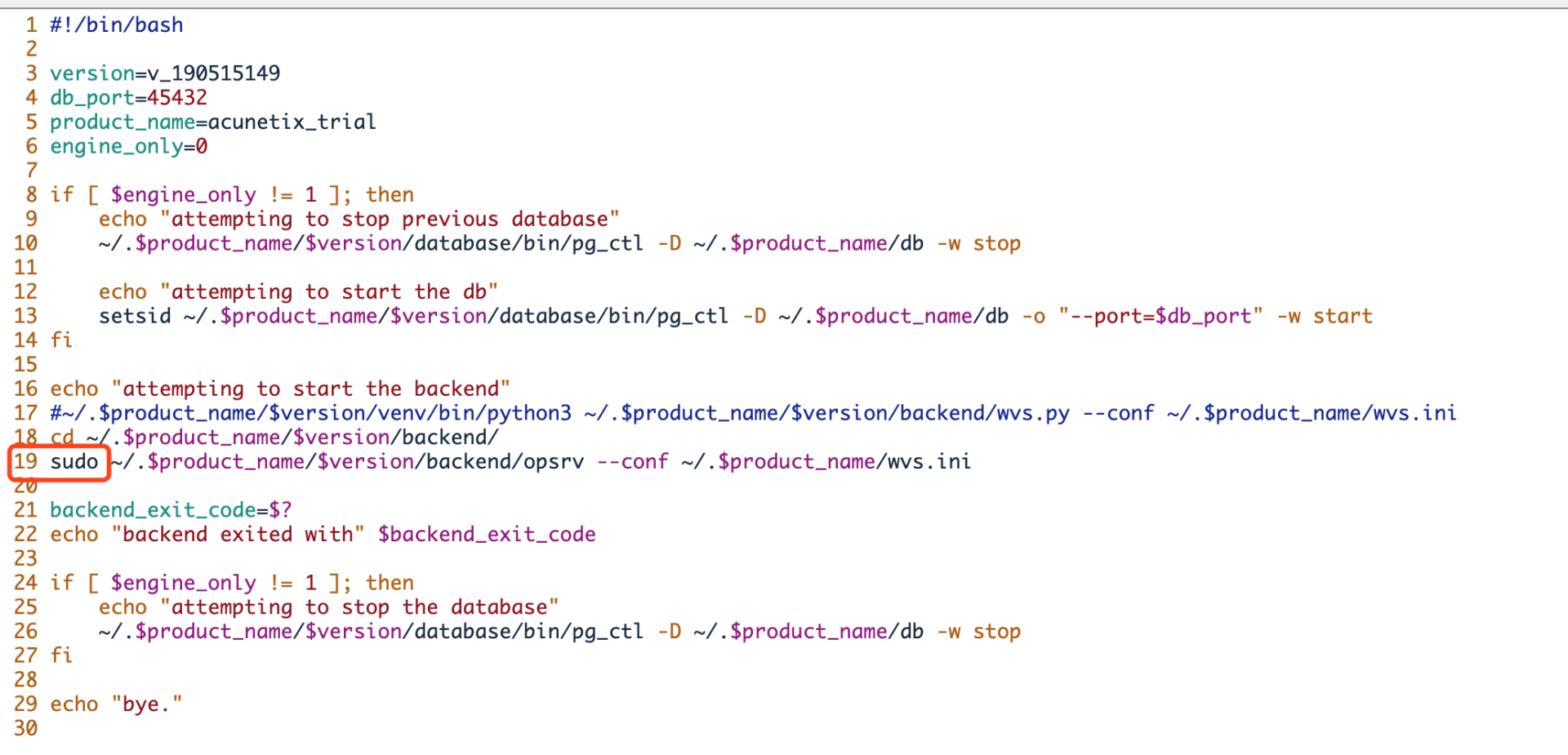Click the shebang line #!/bin/bash
The height and width of the screenshot is (755, 1568).
coord(116,25)
